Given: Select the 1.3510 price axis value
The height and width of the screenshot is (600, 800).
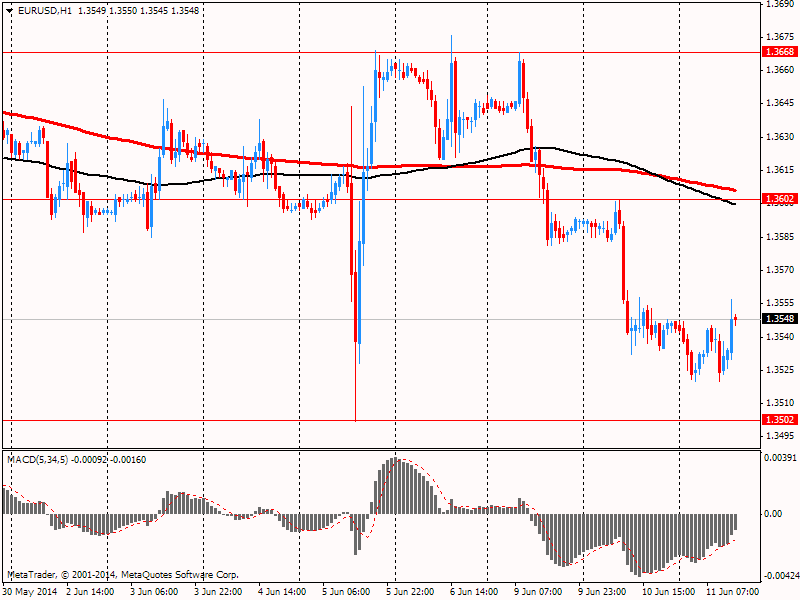Looking at the screenshot, I should pos(780,403).
